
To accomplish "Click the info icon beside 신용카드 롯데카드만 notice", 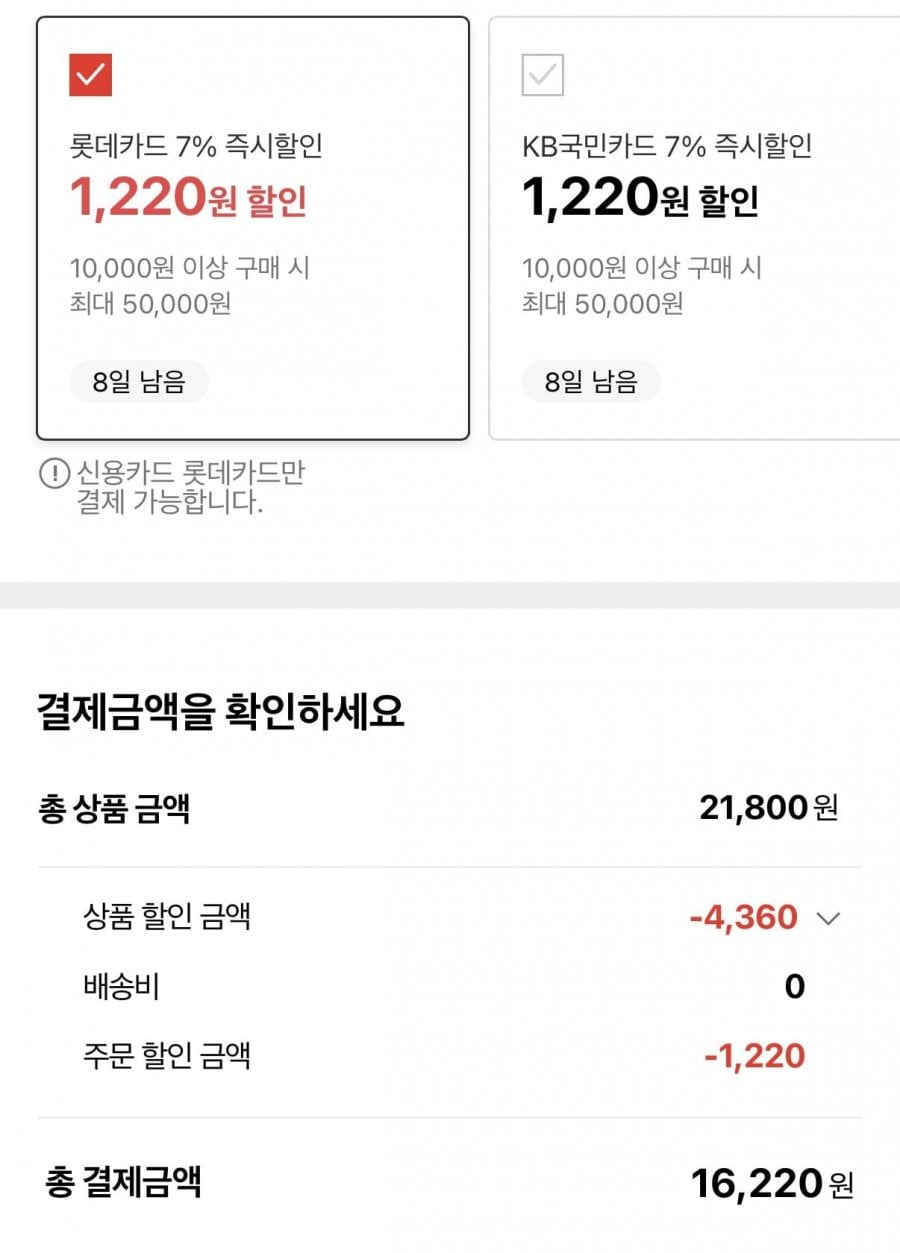I will click(53, 474).
